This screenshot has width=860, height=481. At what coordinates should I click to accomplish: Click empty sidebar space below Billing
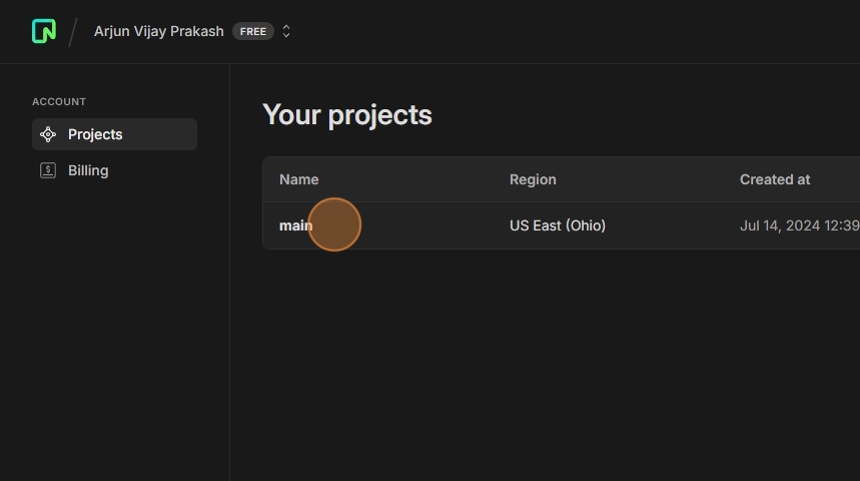114,330
